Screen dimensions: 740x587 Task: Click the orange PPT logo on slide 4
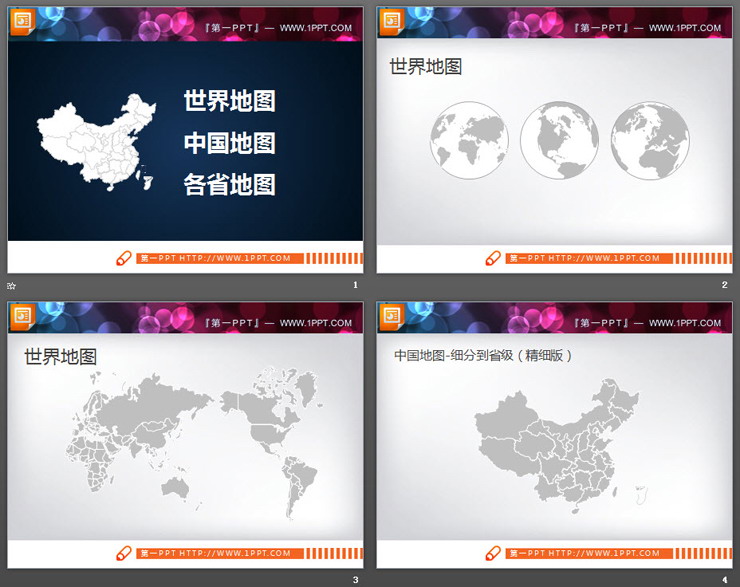[392, 317]
